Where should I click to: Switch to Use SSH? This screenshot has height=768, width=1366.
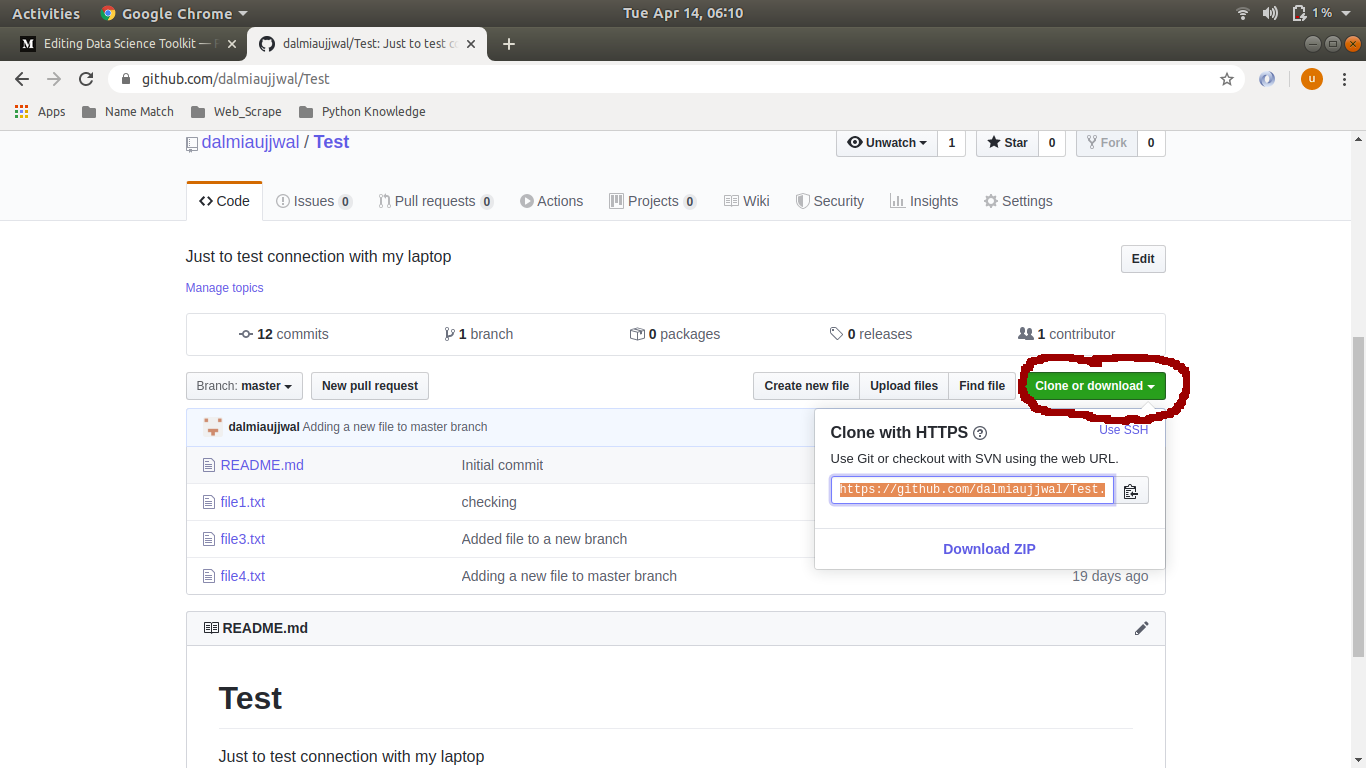tap(1124, 430)
